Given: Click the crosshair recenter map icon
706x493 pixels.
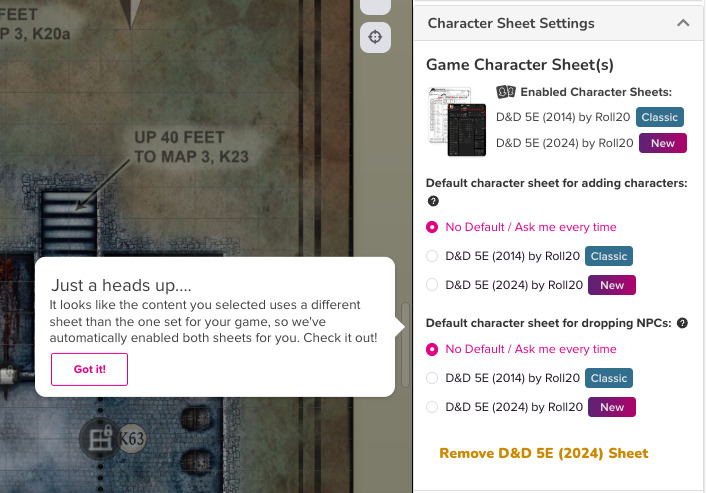Looking at the screenshot, I should click(375, 37).
